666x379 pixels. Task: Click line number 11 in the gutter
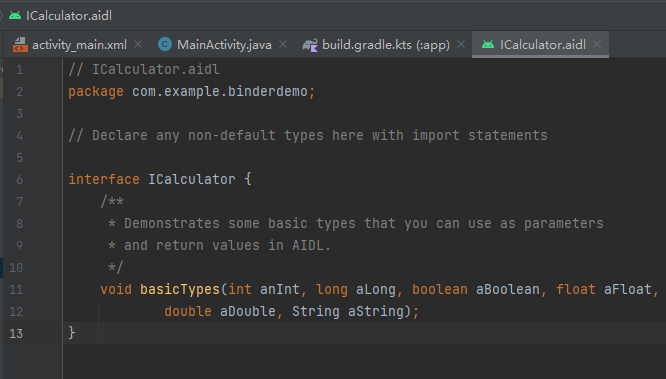(x=16, y=290)
